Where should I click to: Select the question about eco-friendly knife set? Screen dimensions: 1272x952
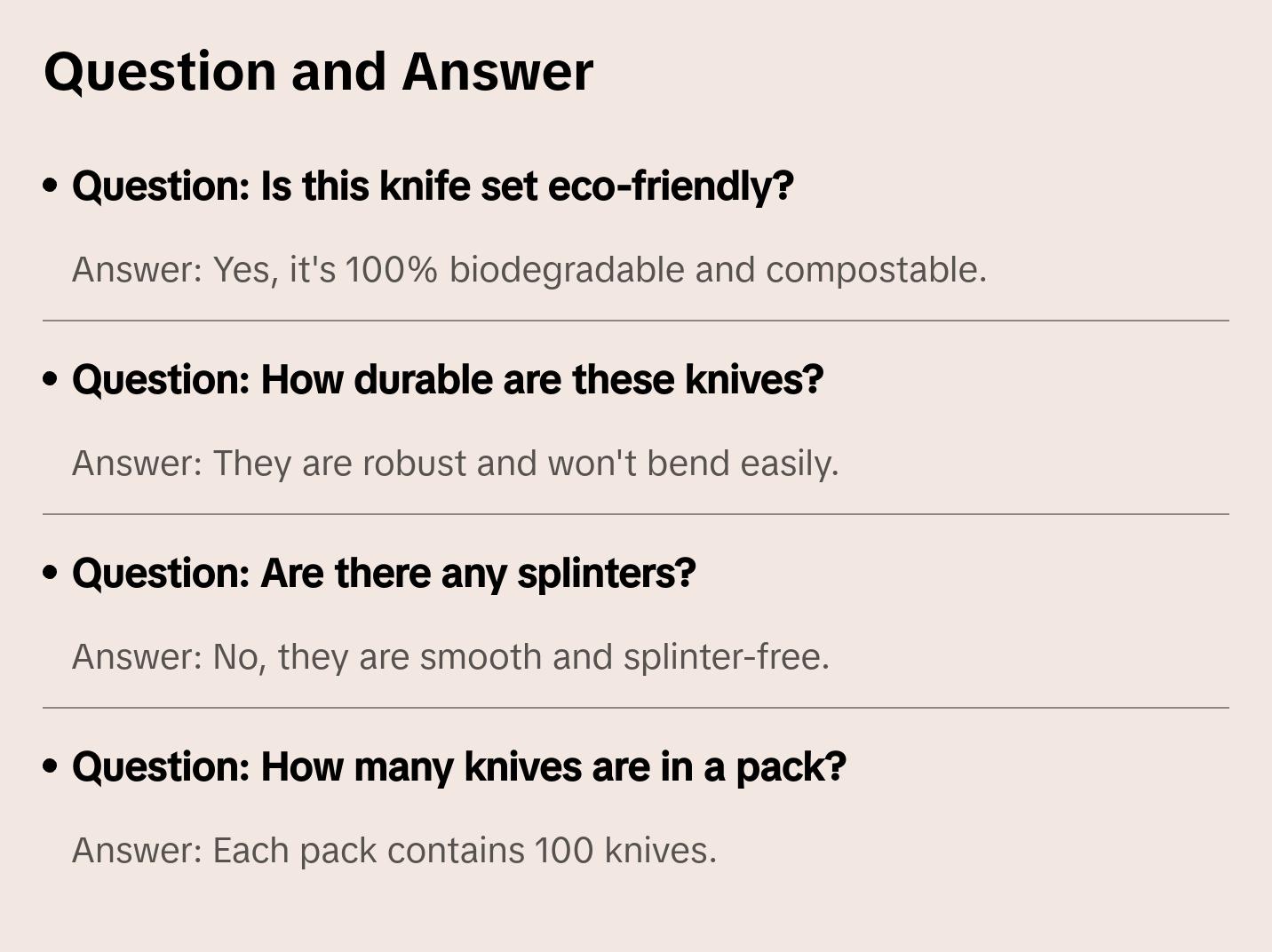pos(433,186)
